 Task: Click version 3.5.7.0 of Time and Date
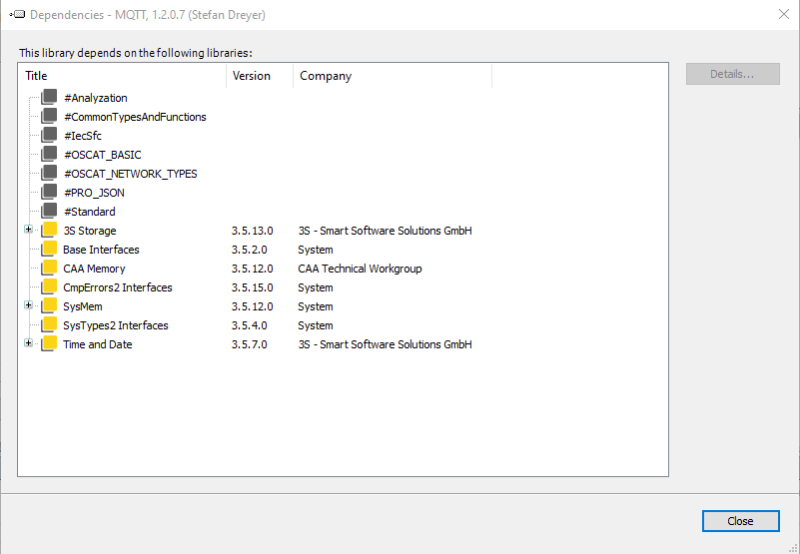pyautogui.click(x=249, y=344)
